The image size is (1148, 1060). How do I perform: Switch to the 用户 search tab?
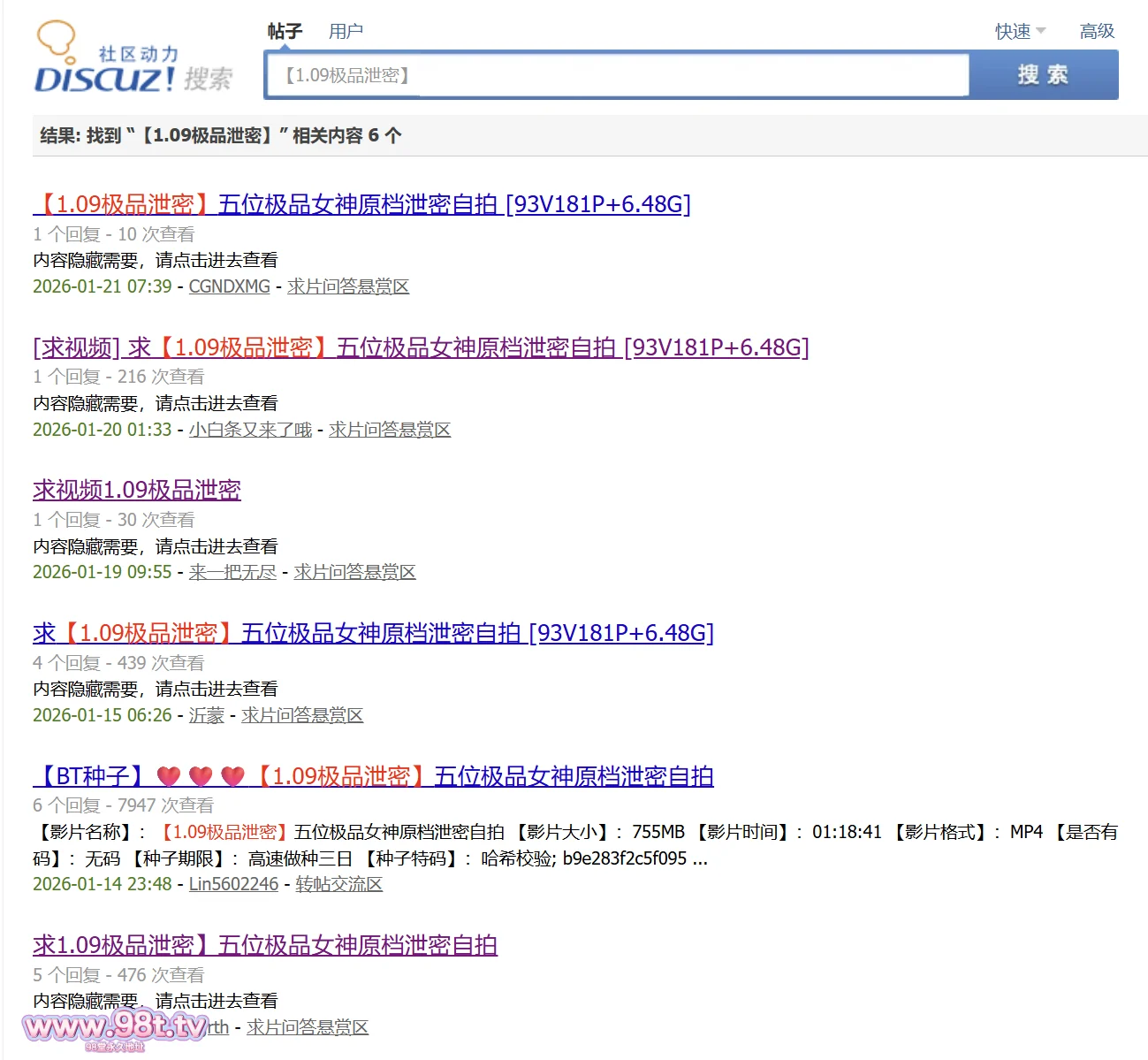point(346,32)
